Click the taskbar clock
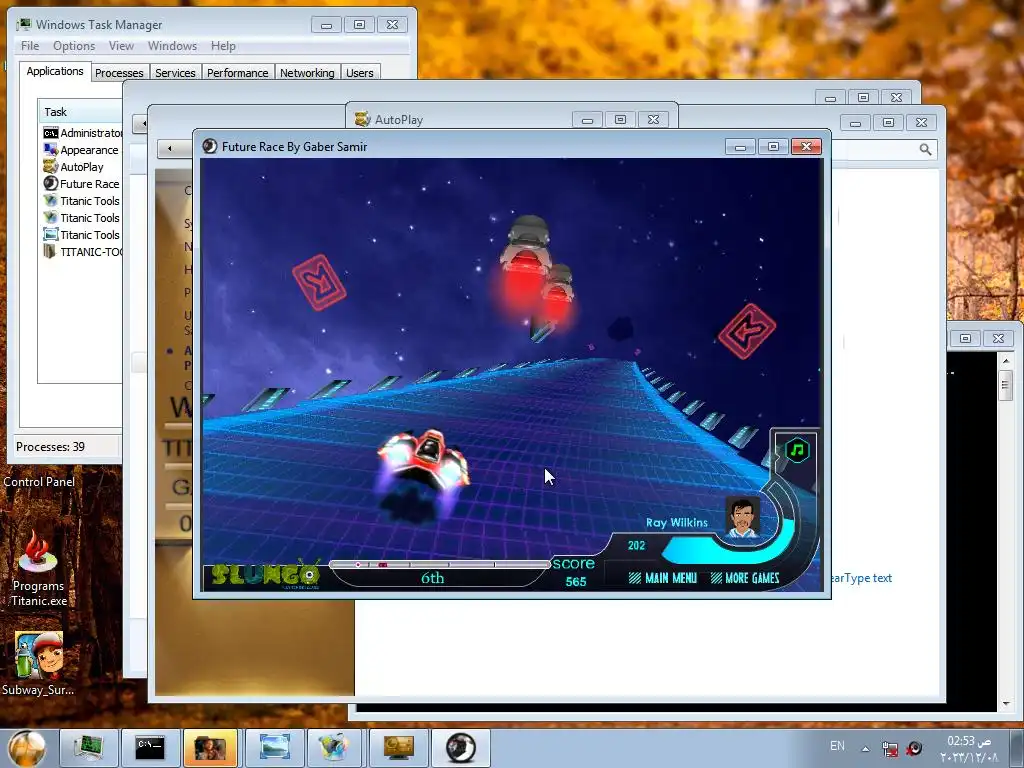 [x=969, y=748]
